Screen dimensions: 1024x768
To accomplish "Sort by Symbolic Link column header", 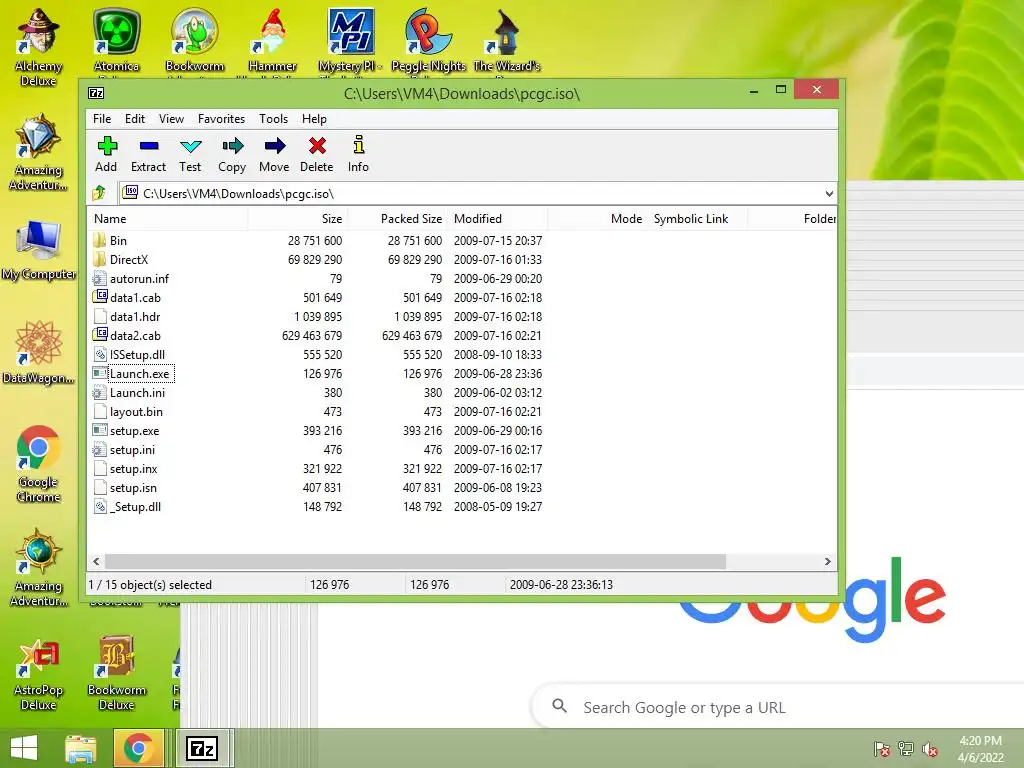I will click(x=697, y=219).
